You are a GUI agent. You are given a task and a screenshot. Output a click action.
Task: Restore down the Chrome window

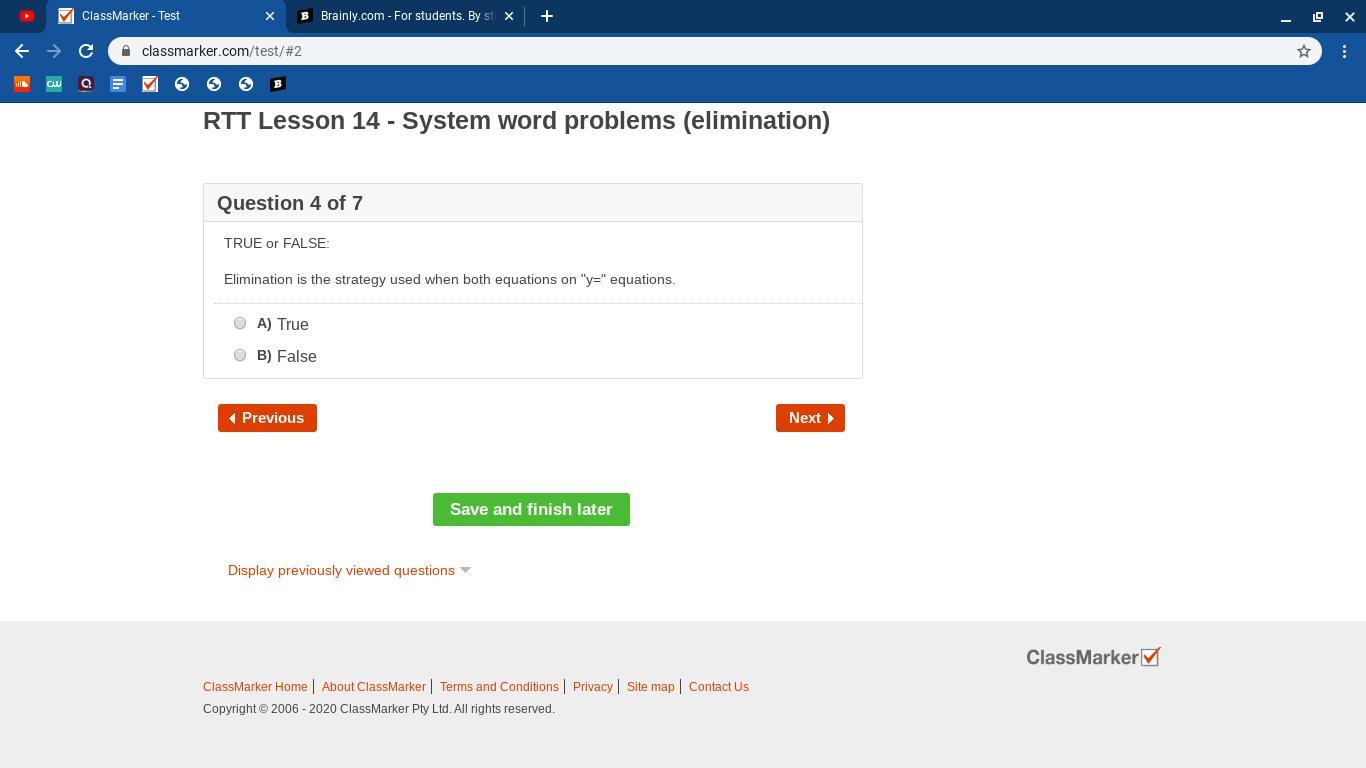[1318, 17]
